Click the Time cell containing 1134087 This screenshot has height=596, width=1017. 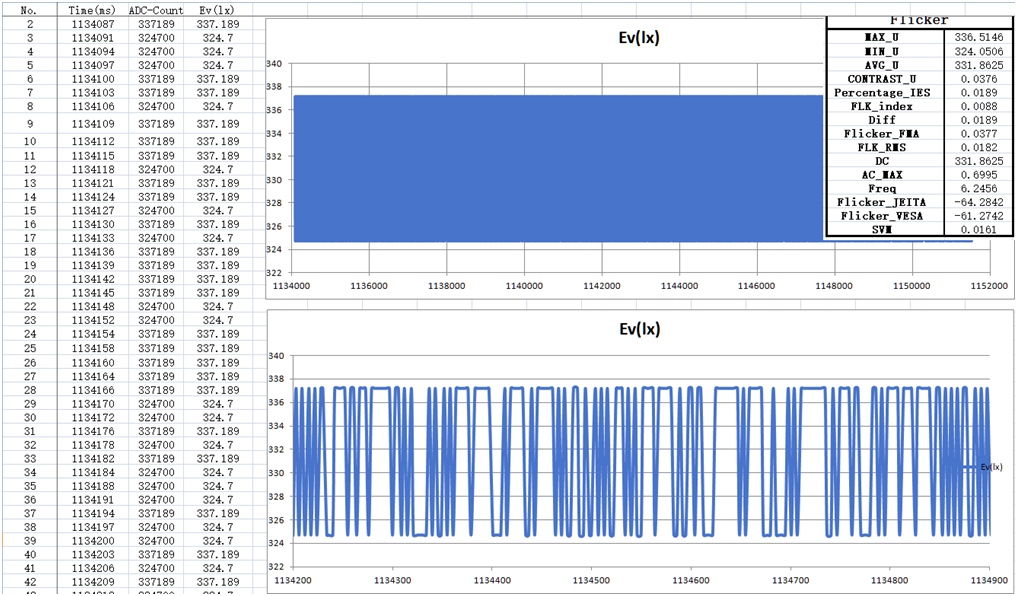tap(92, 23)
